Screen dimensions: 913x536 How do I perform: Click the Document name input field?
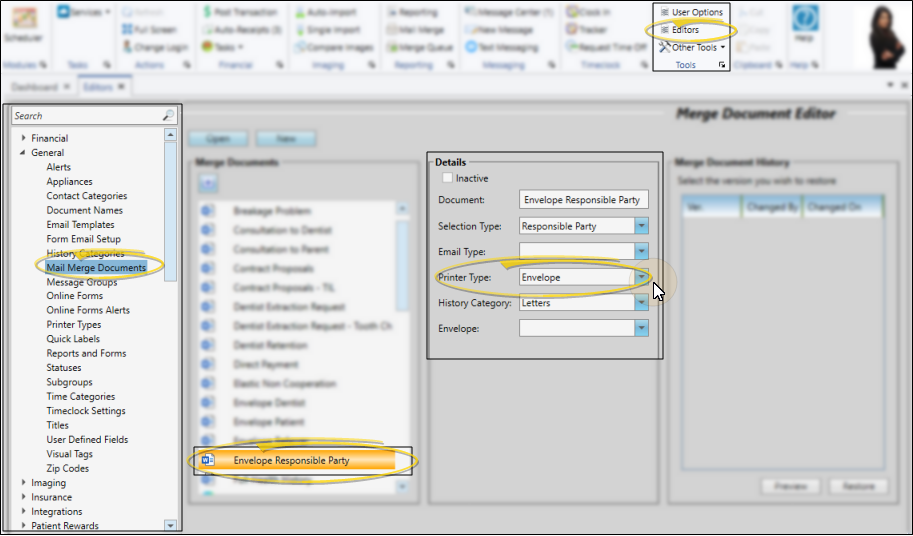pos(584,200)
